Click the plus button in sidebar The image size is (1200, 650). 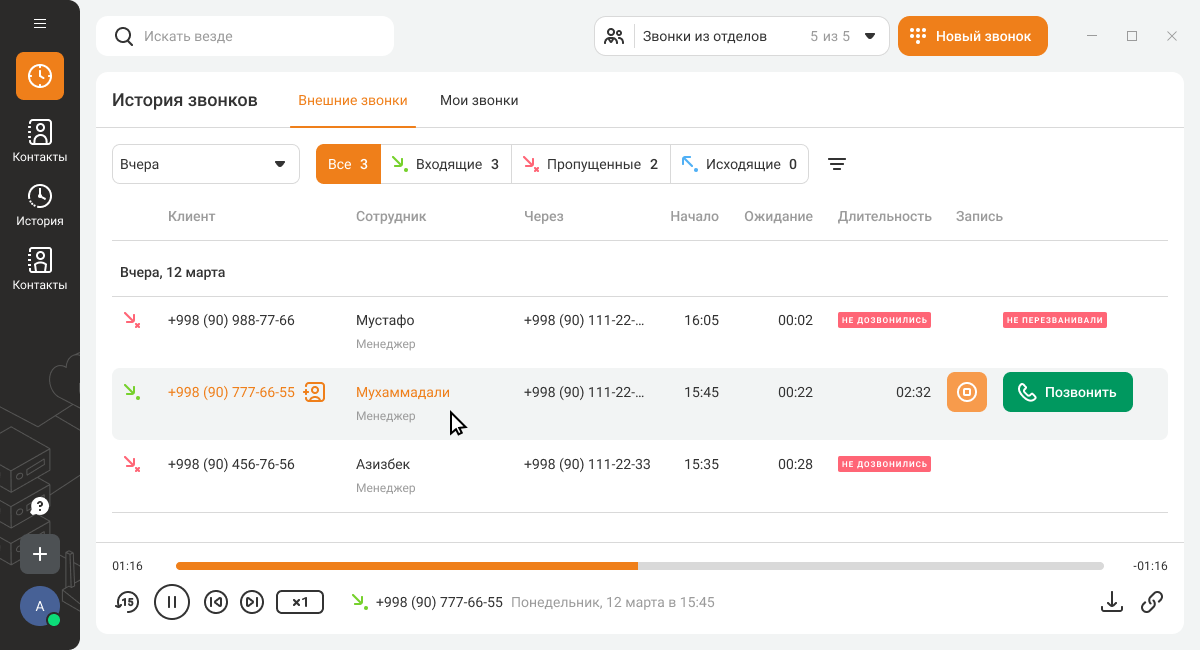point(40,553)
